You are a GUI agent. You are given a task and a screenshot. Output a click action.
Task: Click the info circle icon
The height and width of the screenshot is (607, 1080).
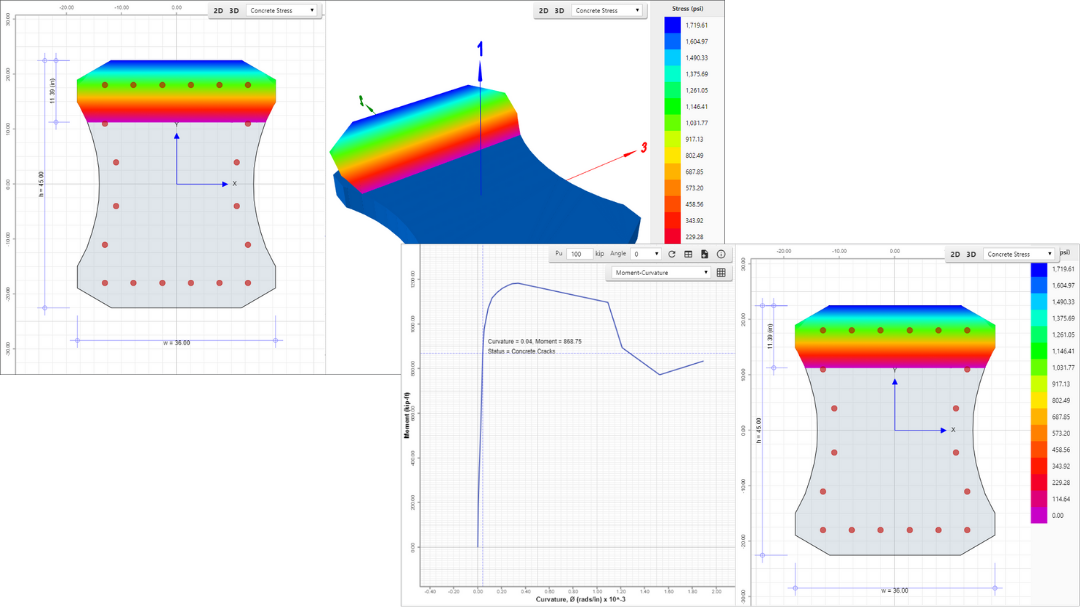point(721,254)
